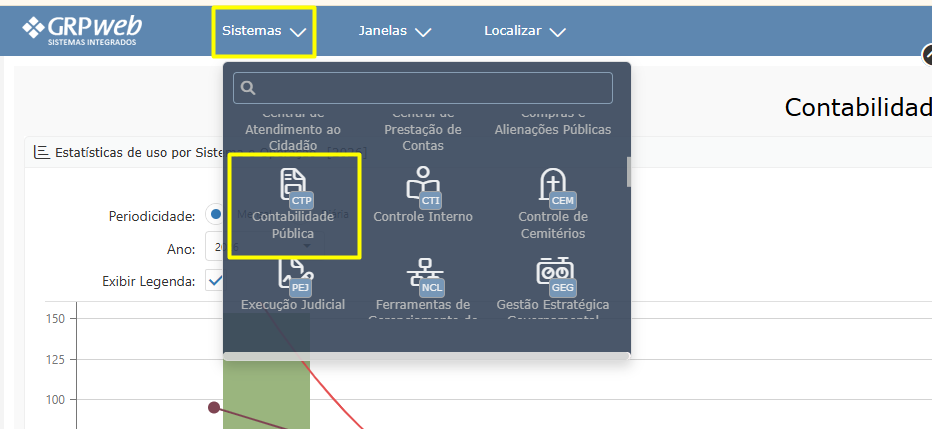Click the chart icon beside Estatísticas de uso
This screenshot has height=429, width=932.
point(41,153)
